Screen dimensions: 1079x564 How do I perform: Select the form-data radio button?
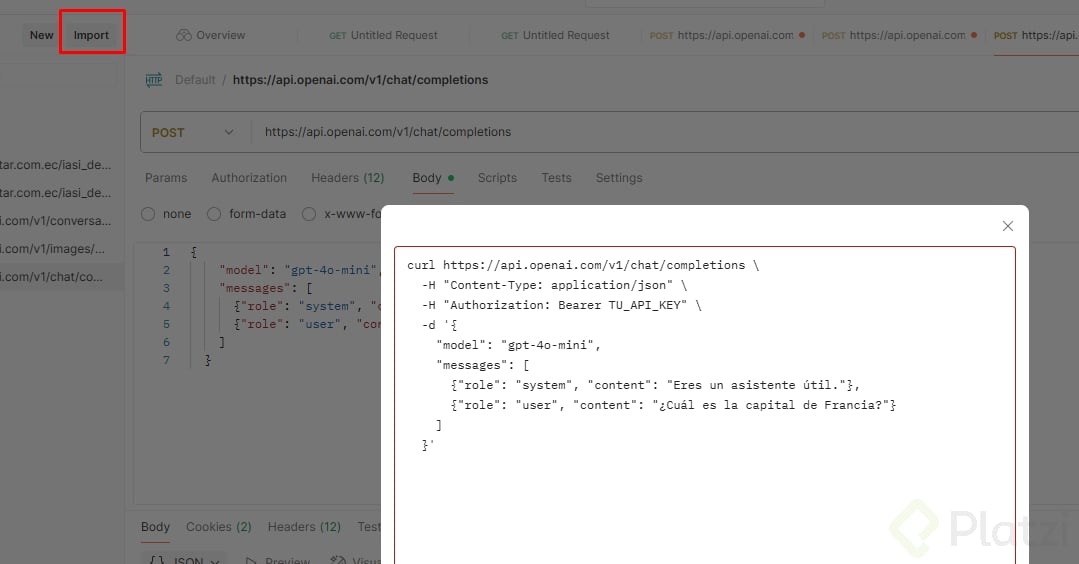(214, 214)
